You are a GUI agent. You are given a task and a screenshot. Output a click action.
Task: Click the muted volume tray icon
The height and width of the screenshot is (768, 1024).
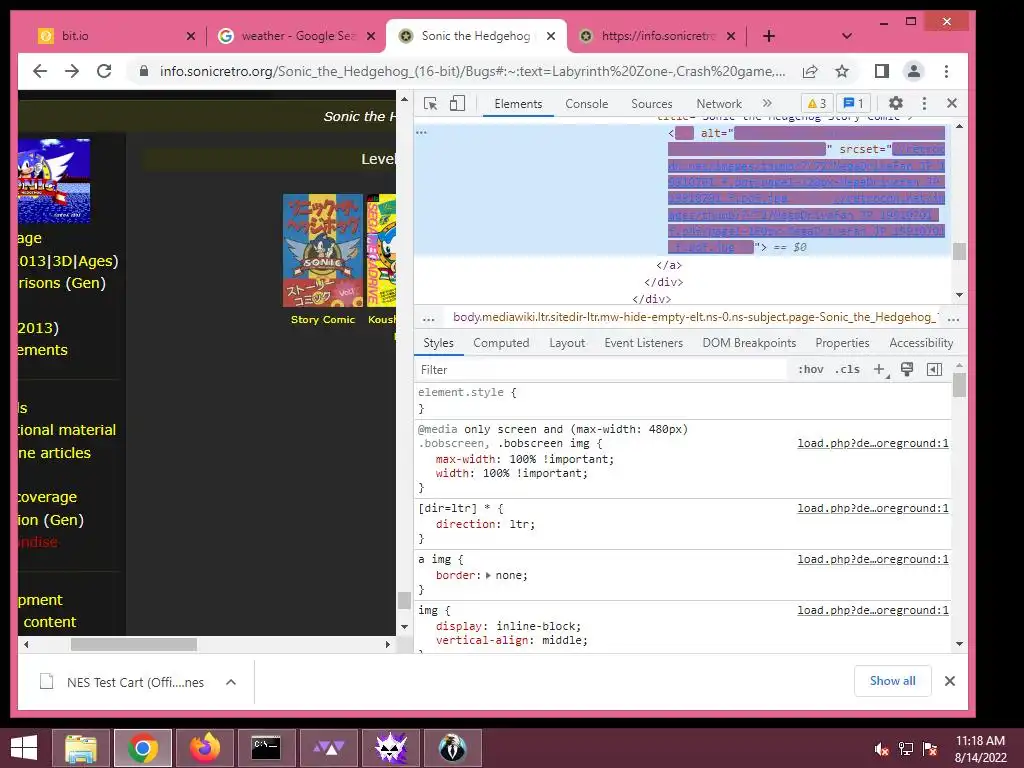(881, 749)
